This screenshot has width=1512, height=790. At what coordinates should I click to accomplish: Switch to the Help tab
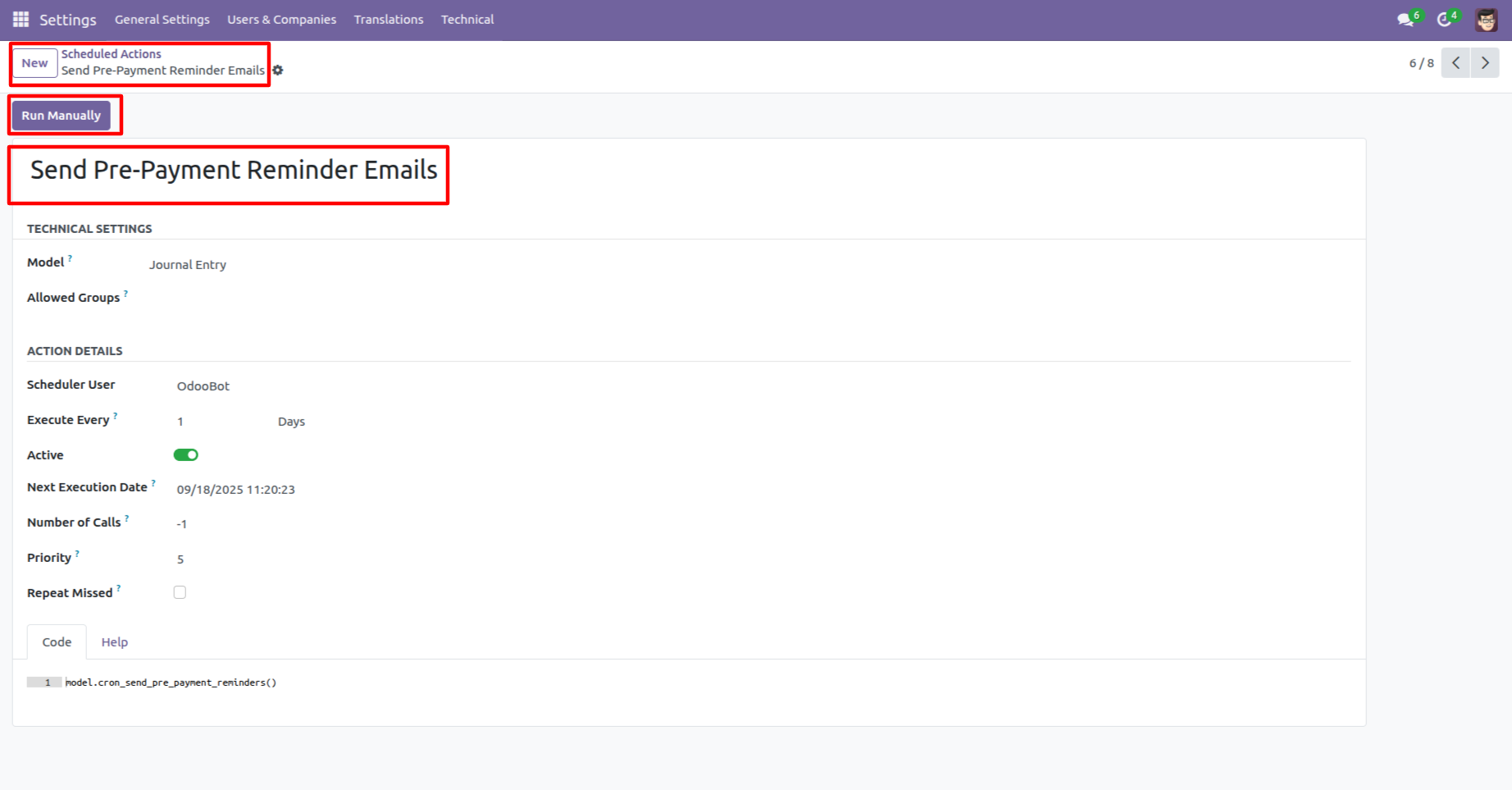[115, 642]
